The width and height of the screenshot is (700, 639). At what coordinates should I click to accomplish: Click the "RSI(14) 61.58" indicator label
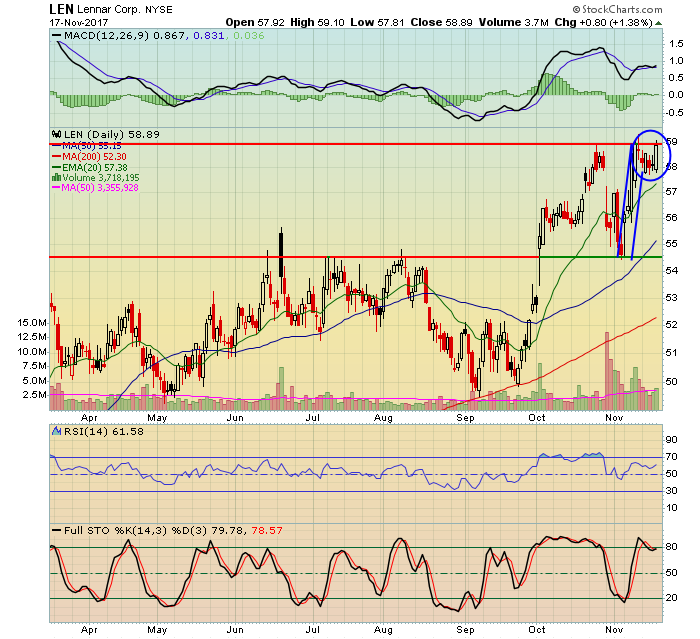click(104, 431)
